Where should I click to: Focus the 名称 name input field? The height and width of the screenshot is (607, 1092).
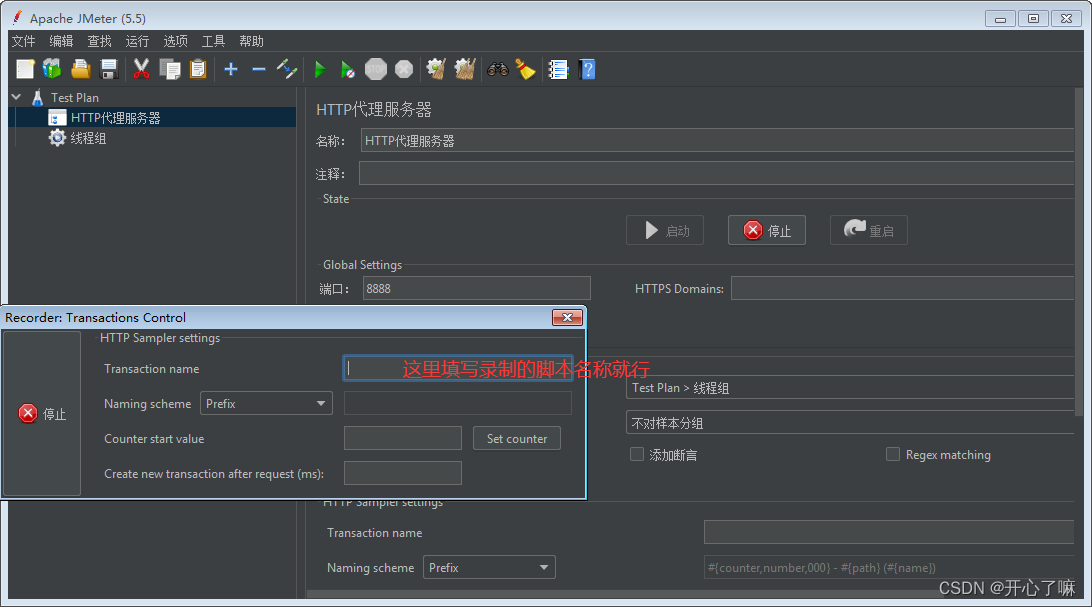coord(717,141)
